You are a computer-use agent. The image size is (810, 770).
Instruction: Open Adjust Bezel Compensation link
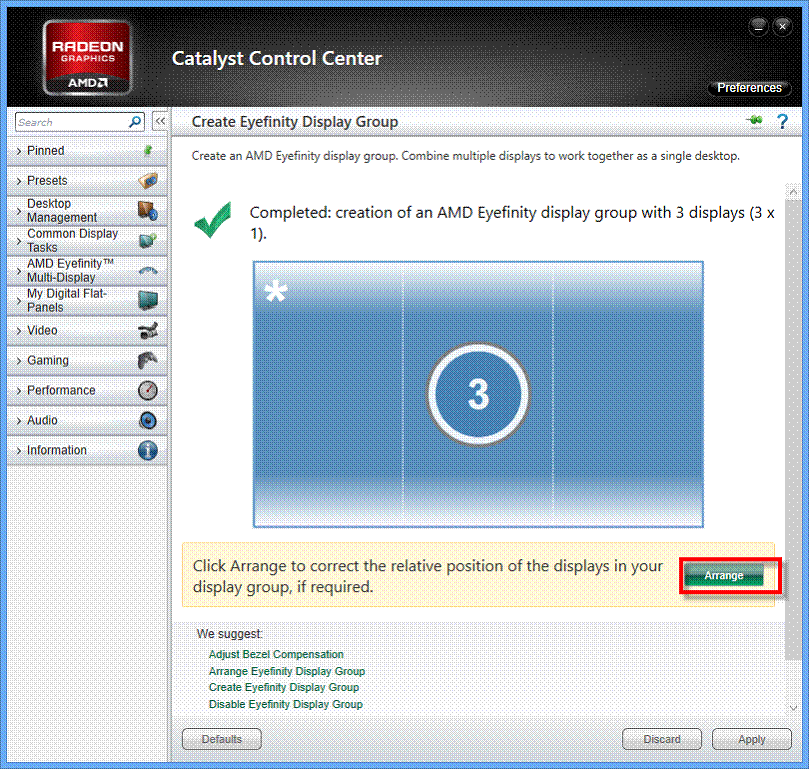click(x=276, y=654)
